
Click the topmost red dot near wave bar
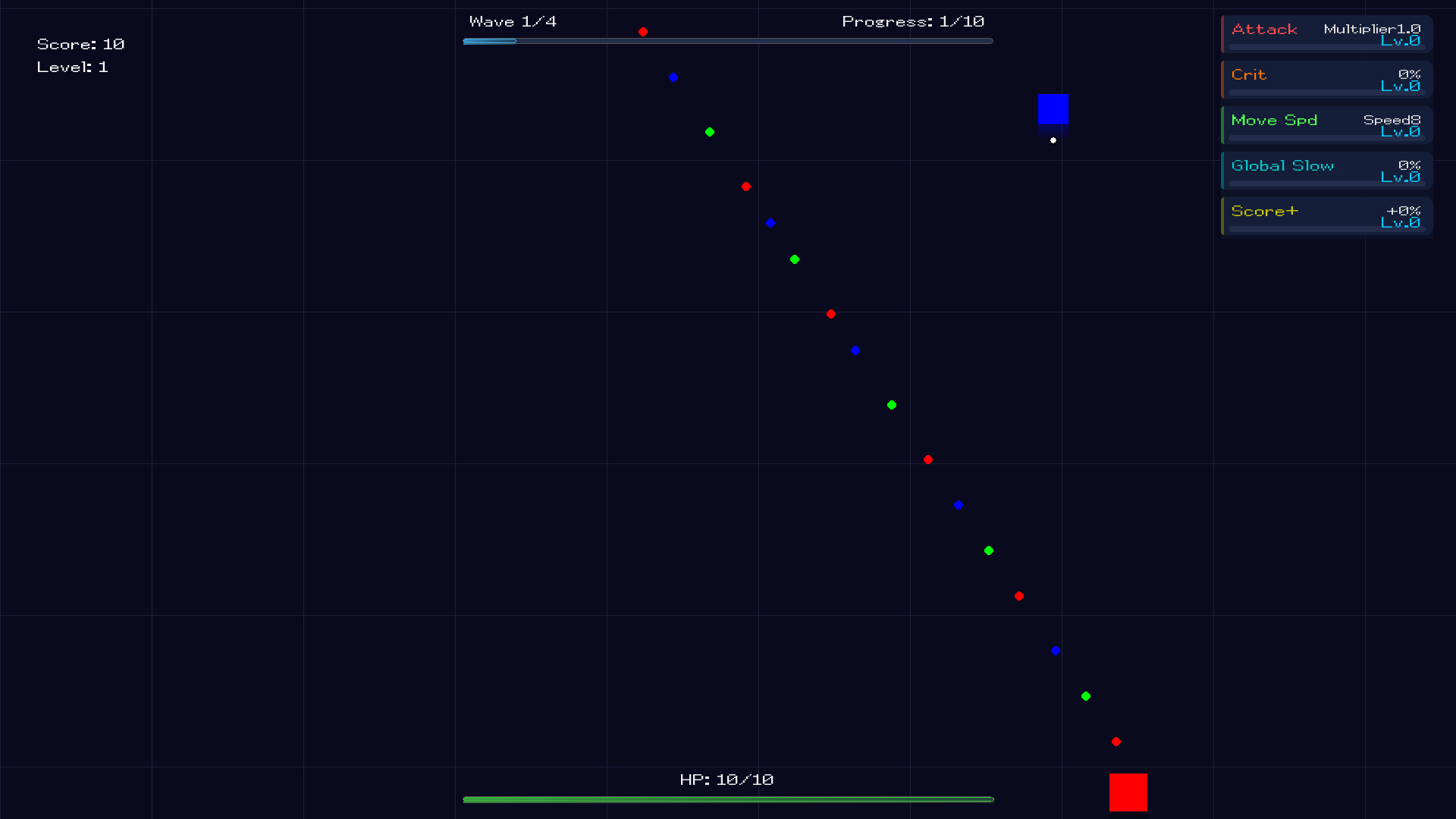[x=643, y=32]
